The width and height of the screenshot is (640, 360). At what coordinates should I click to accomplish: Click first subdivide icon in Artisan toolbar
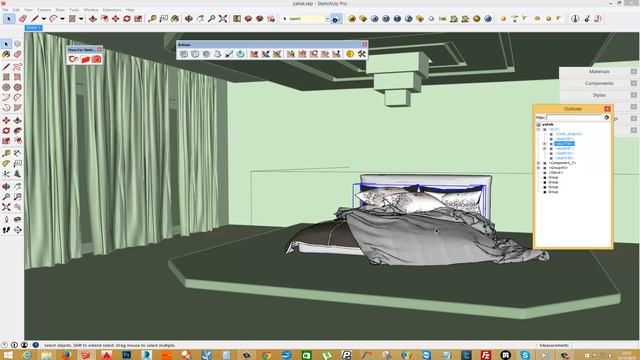[184, 54]
